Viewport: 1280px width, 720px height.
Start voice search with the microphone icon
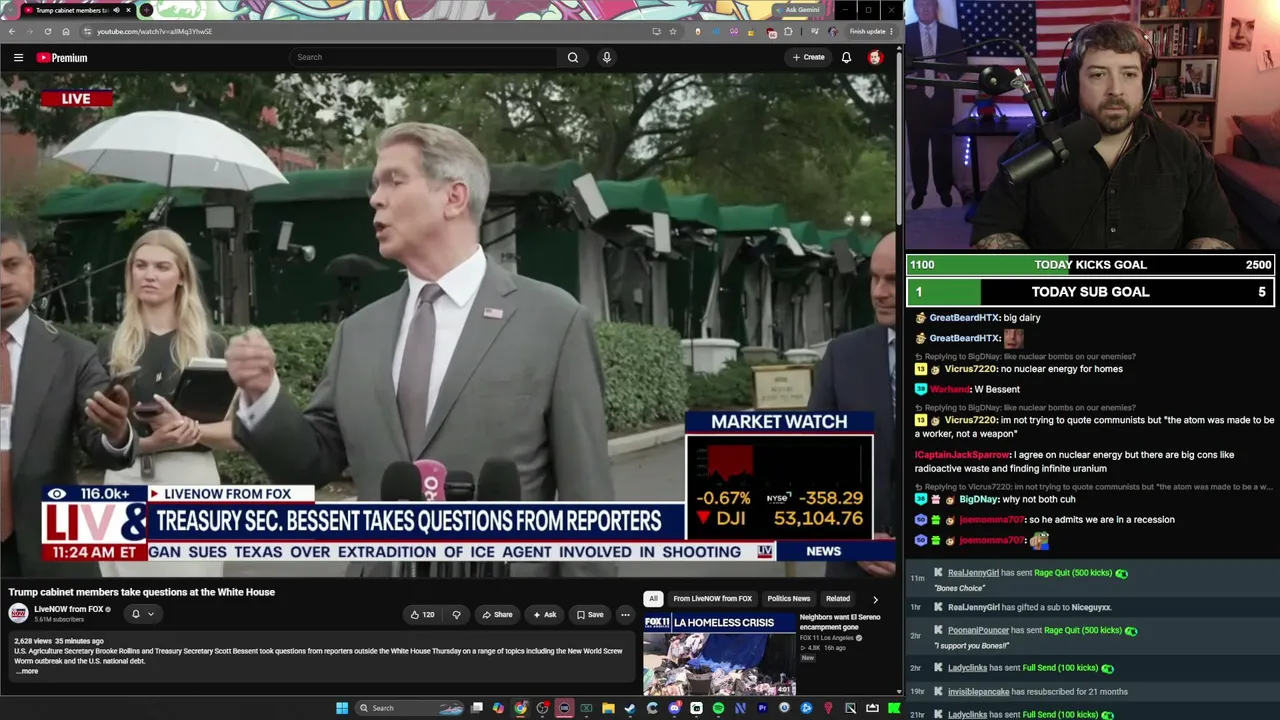click(x=606, y=57)
